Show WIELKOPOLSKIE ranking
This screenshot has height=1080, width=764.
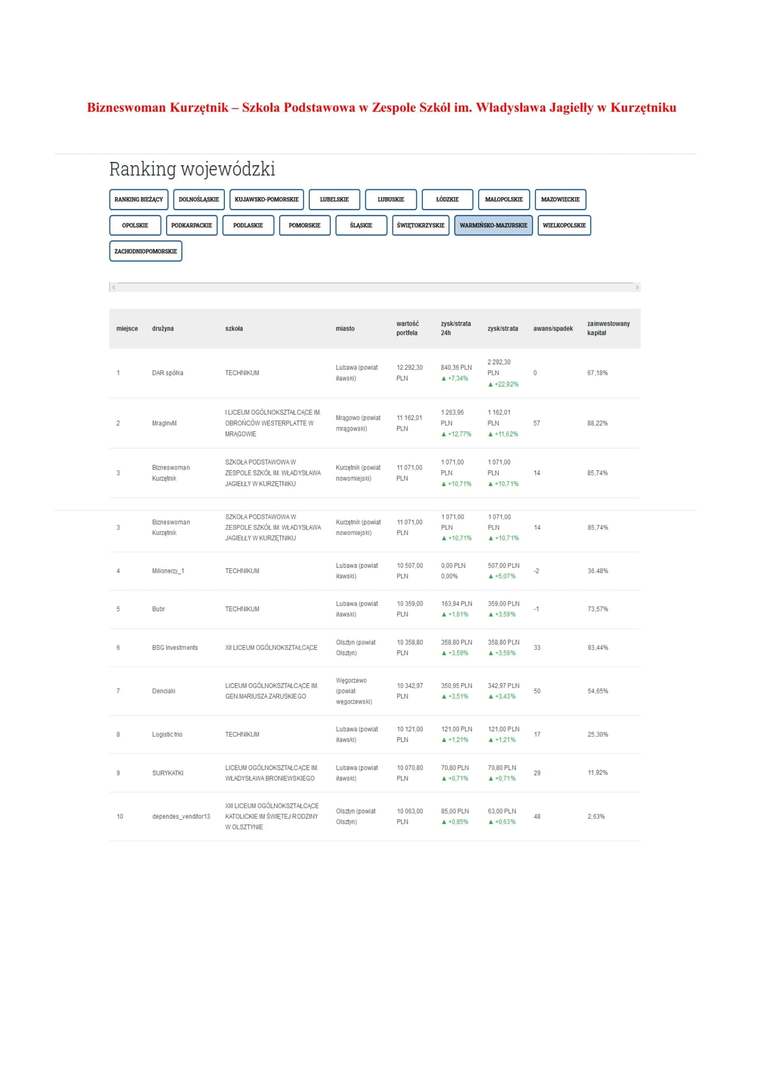[x=564, y=225]
